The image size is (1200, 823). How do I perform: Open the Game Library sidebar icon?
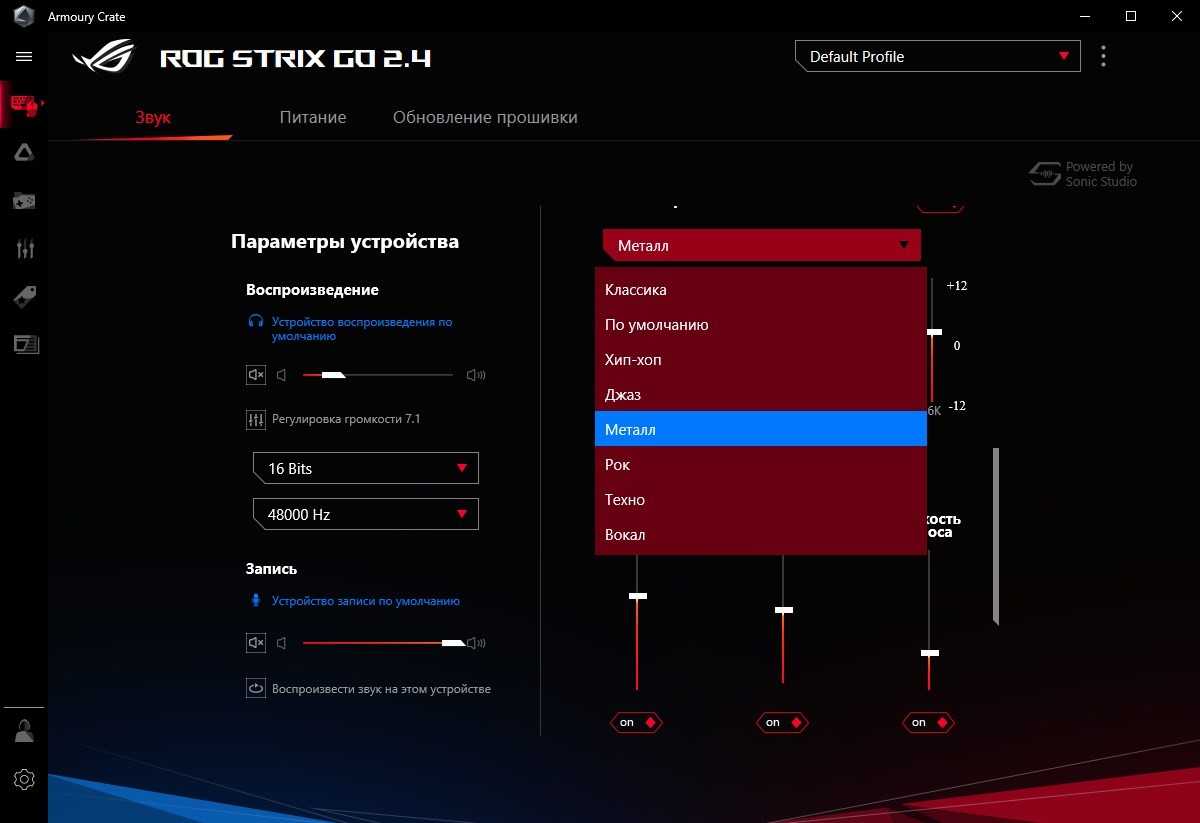tap(24, 201)
